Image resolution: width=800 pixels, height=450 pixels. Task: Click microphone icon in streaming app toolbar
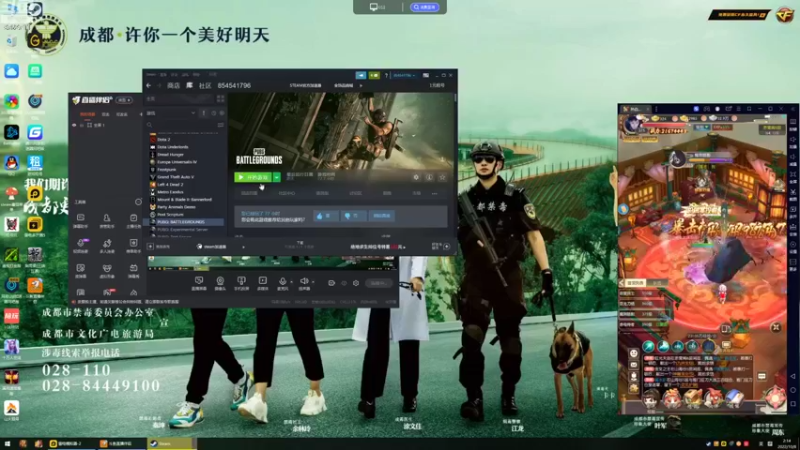point(282,281)
